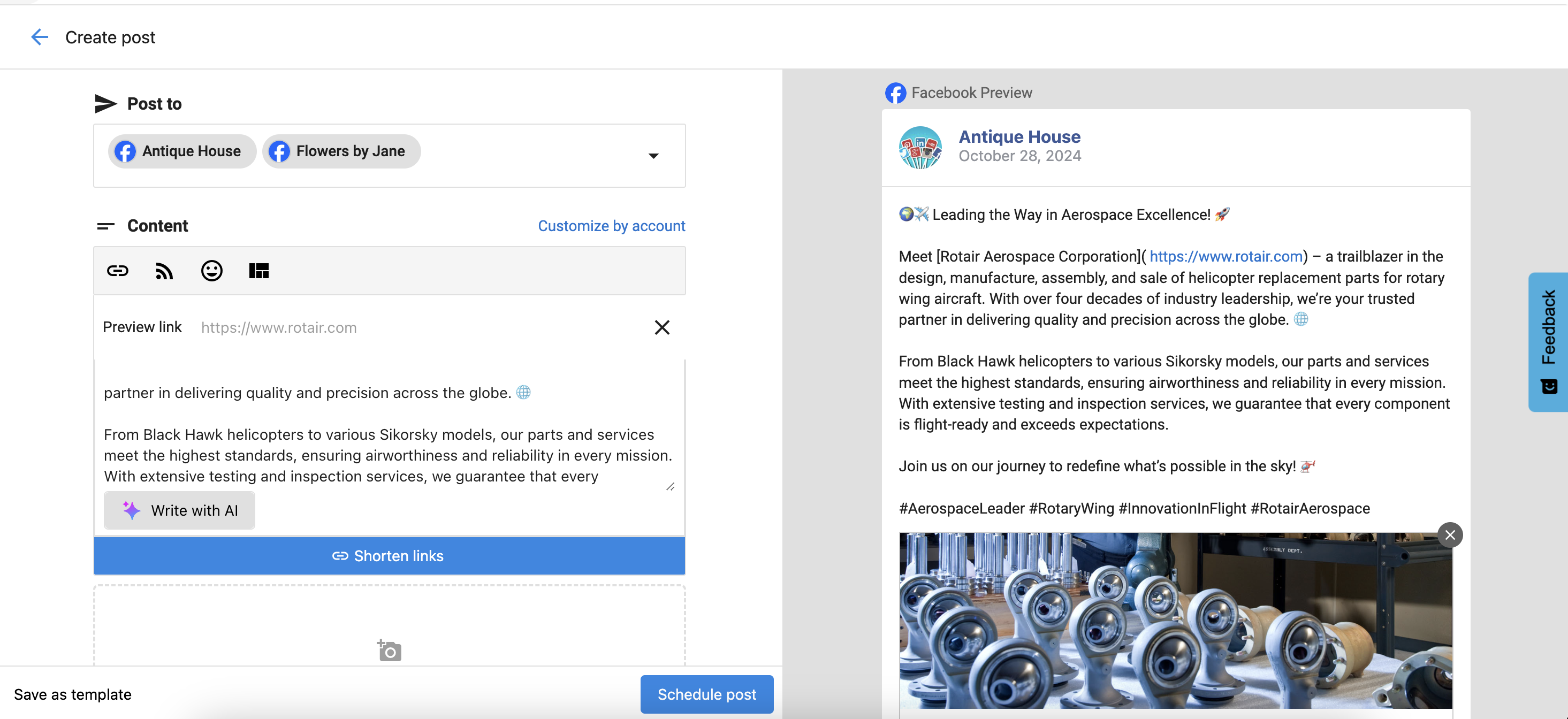Select the Antique House account chip
The height and width of the screenshot is (719, 1568).
pos(181,151)
